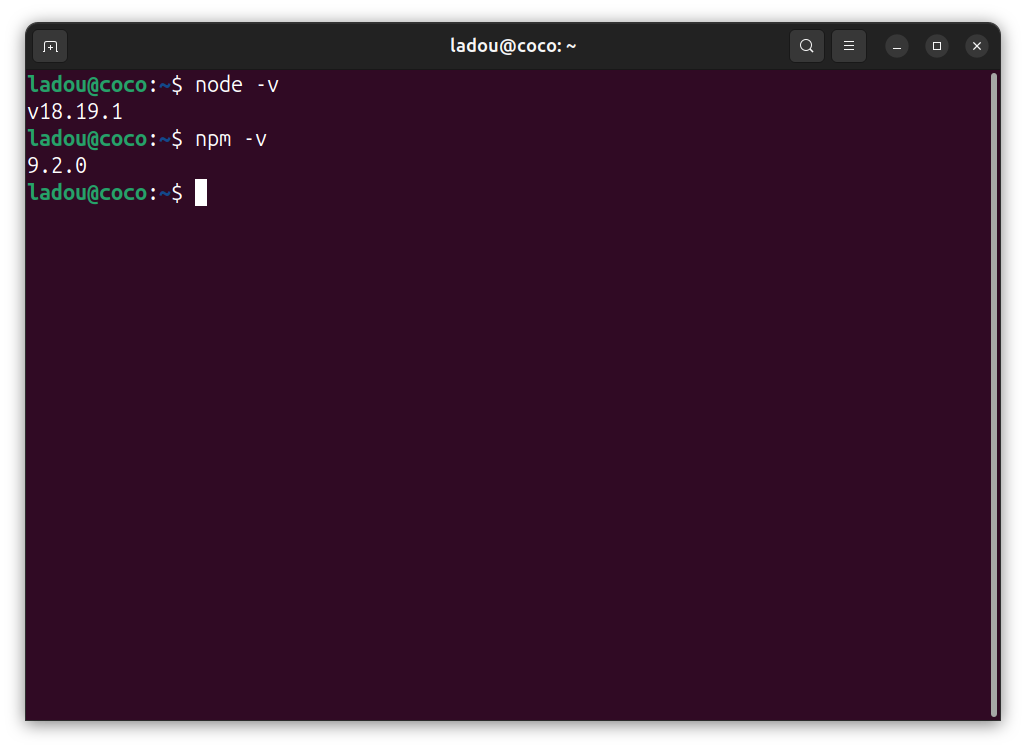Click the colon in the second prompt
The image size is (1026, 749).
155,139
